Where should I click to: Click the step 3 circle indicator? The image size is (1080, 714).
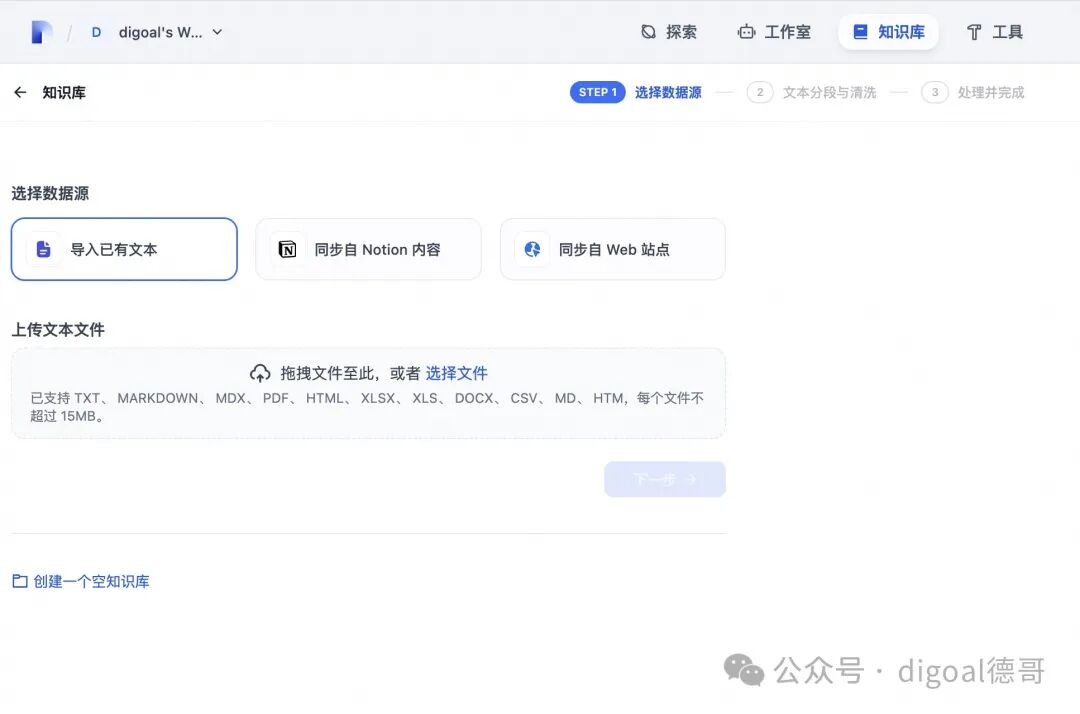935,92
